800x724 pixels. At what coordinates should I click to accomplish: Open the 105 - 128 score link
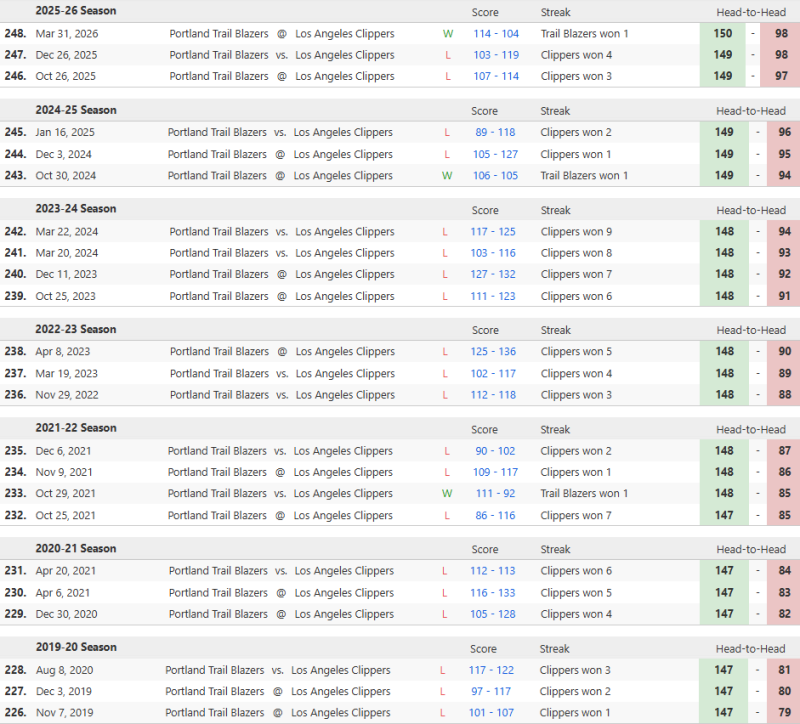click(492, 615)
